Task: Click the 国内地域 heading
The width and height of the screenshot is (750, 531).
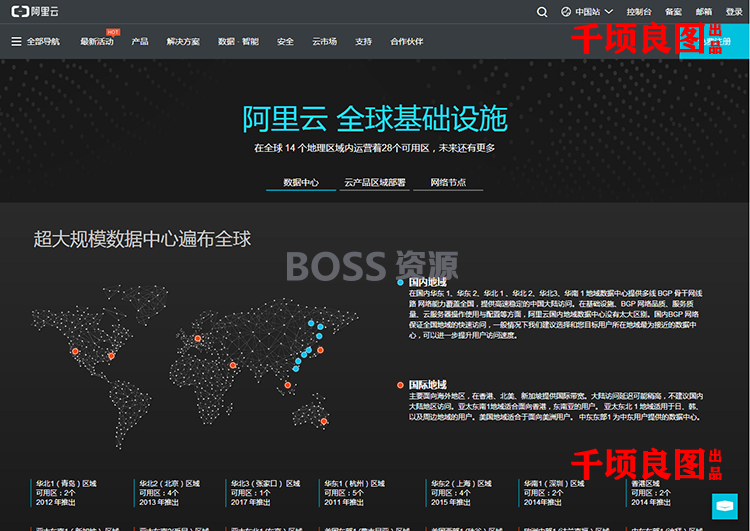Action: tap(427, 282)
